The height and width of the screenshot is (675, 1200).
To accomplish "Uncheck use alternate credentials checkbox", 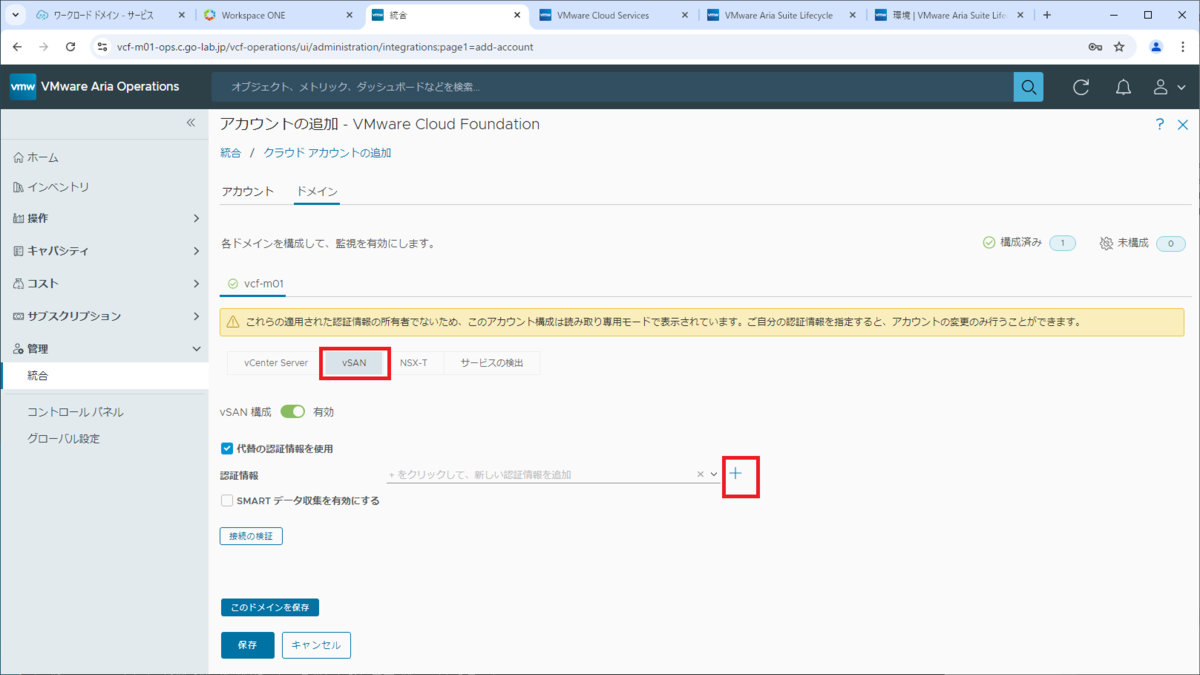I will tap(227, 449).
